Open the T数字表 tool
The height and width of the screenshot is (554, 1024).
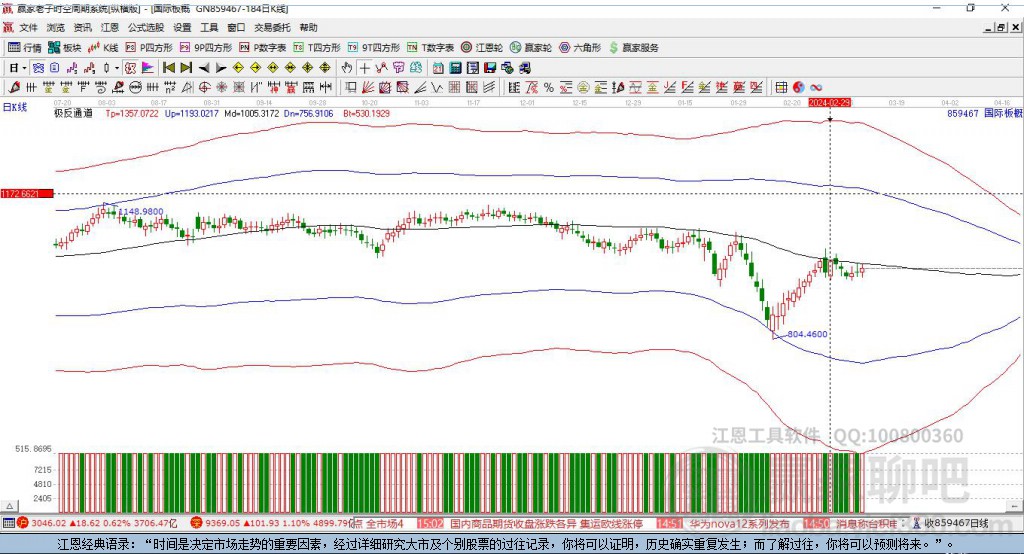(x=430, y=48)
